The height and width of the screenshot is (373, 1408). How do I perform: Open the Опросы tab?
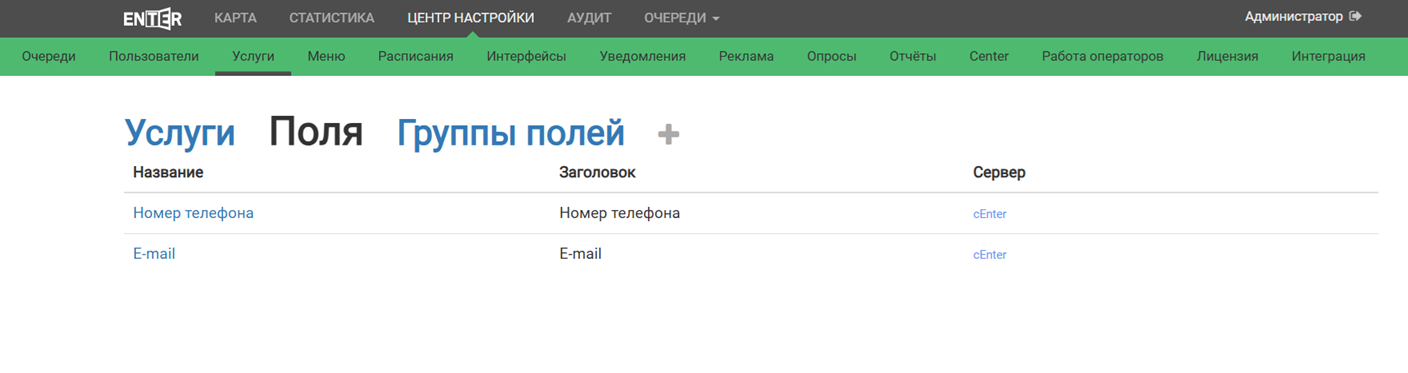click(x=832, y=56)
